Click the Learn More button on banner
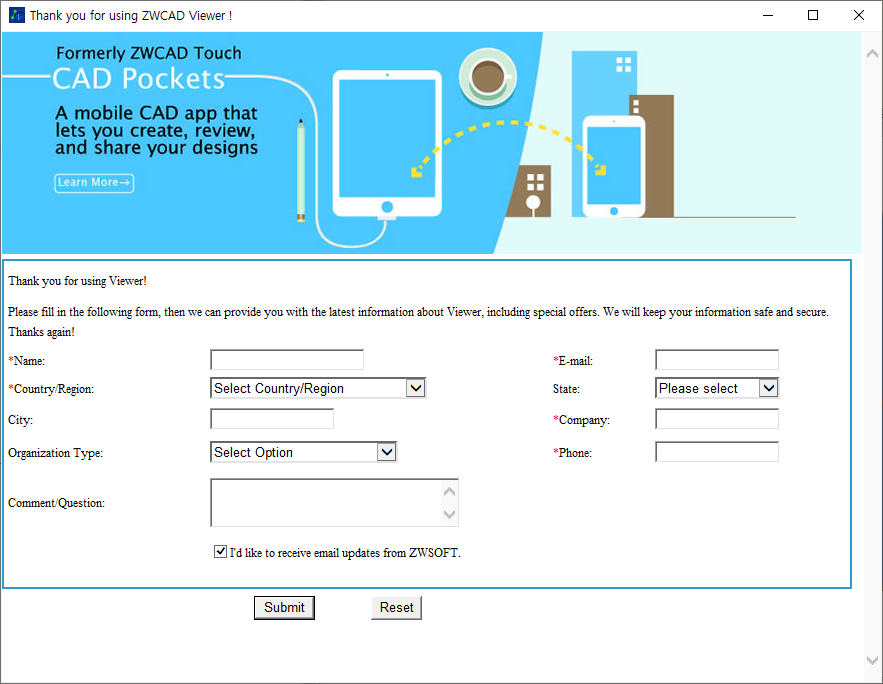Viewport: 883px width, 684px height. point(94,183)
